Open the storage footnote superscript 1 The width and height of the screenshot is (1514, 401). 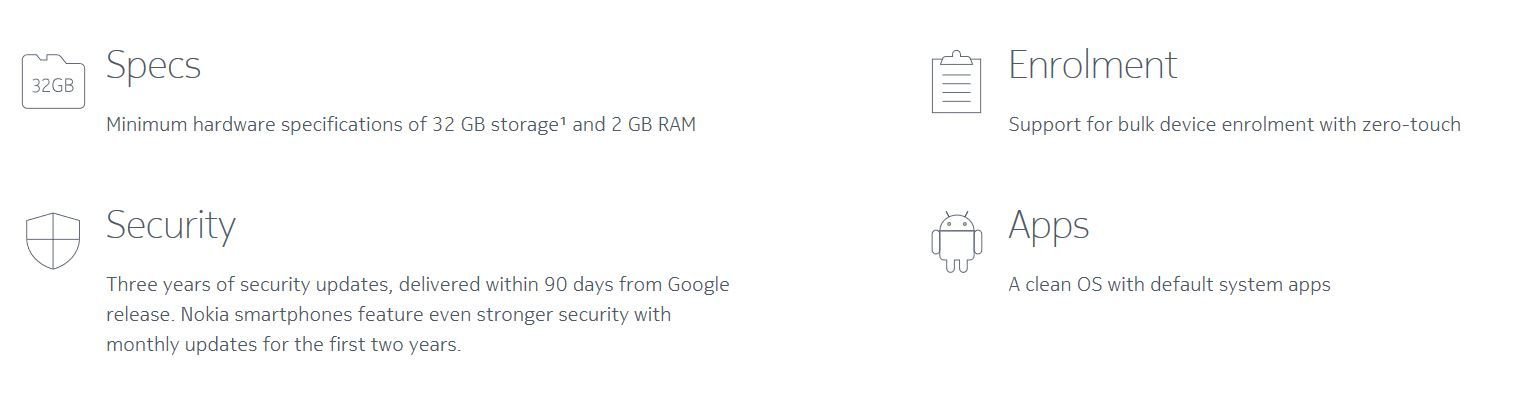[563, 121]
